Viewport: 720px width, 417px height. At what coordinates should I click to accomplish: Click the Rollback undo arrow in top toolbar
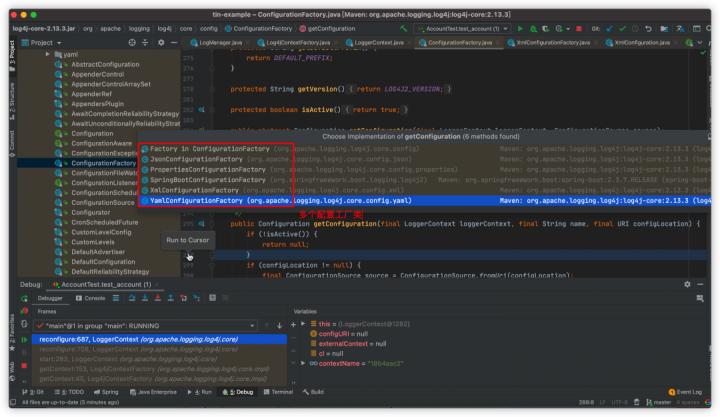(648, 28)
